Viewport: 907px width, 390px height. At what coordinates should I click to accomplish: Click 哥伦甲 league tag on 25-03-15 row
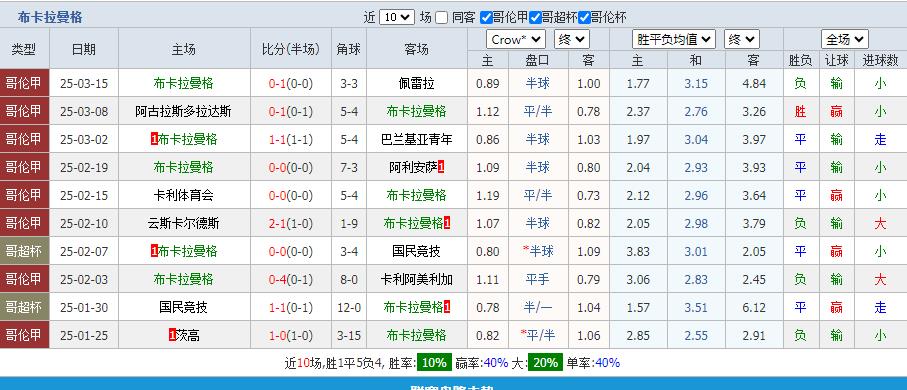(x=24, y=83)
